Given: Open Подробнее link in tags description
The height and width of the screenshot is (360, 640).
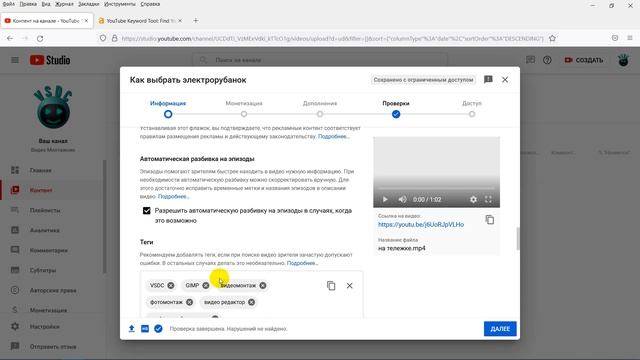Looking at the screenshot, I should click(x=302, y=263).
